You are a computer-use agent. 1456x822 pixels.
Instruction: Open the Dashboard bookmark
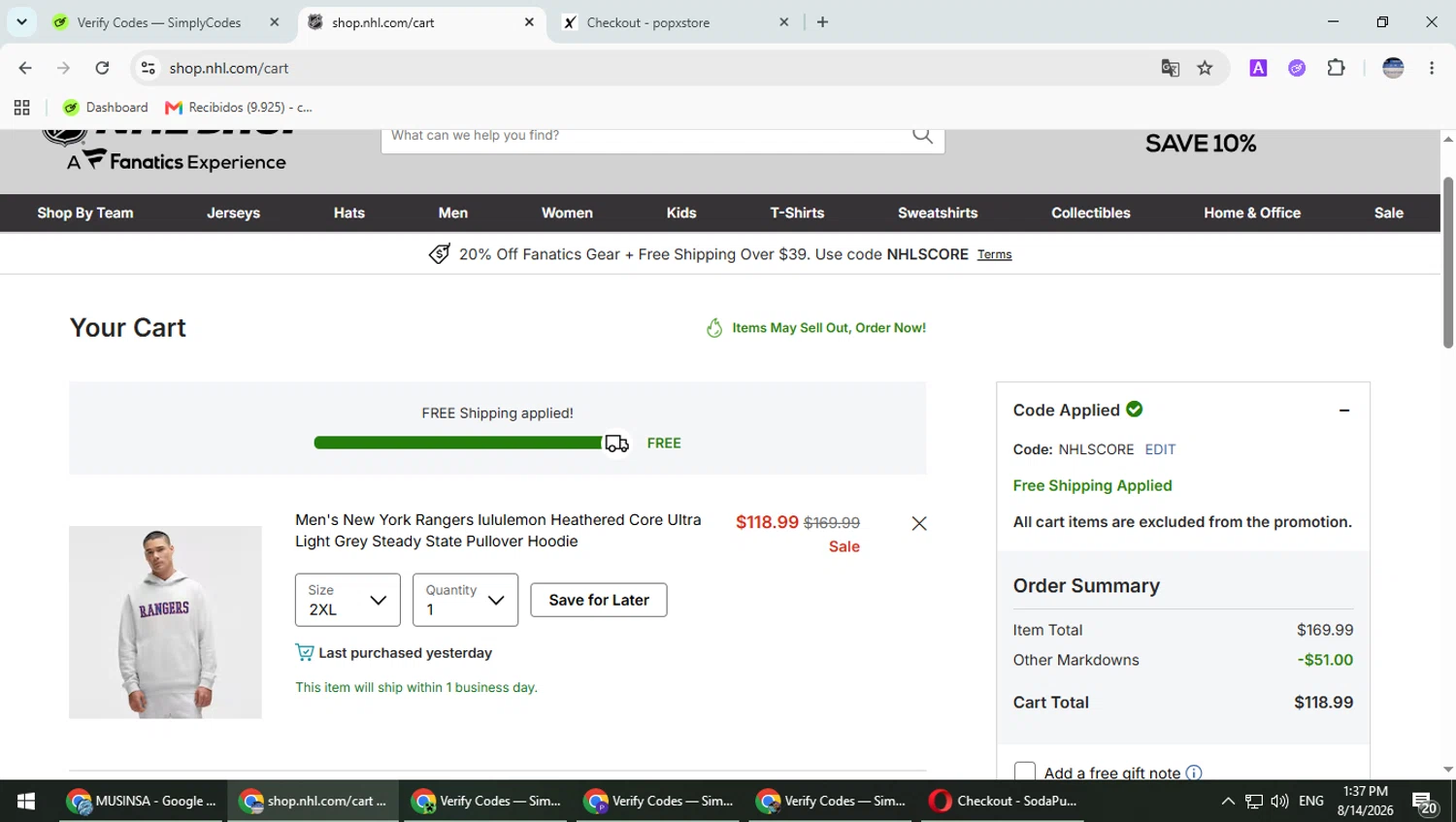pyautogui.click(x=106, y=108)
